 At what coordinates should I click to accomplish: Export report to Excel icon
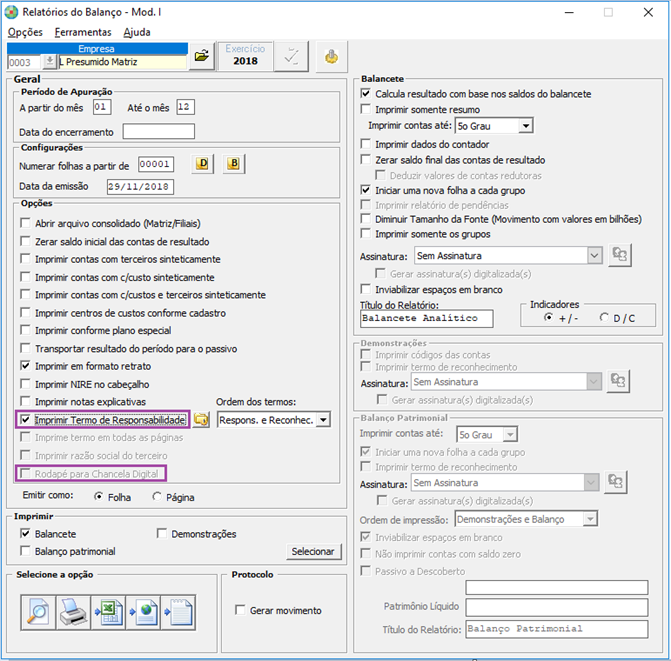108,613
